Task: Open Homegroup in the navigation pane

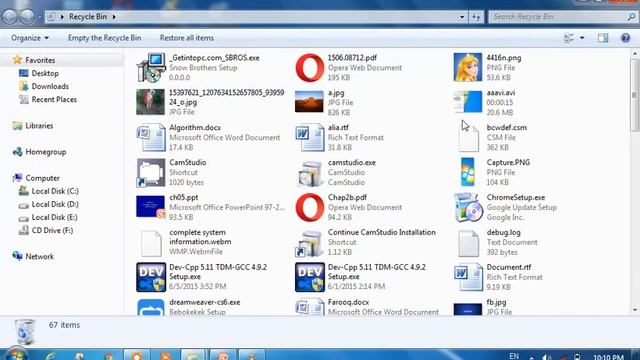Action: tap(45, 152)
